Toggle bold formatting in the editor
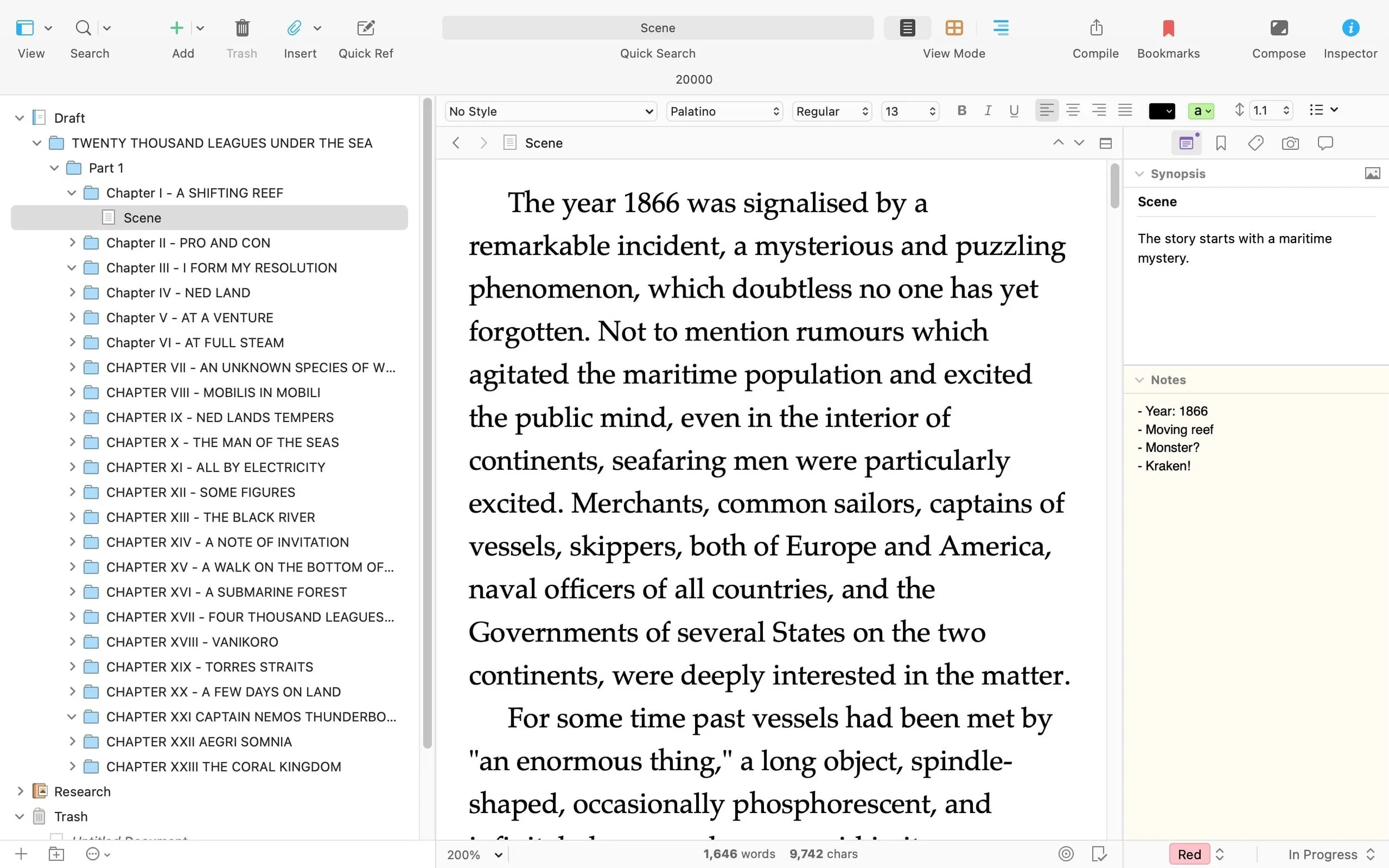1389x868 pixels. tap(961, 110)
